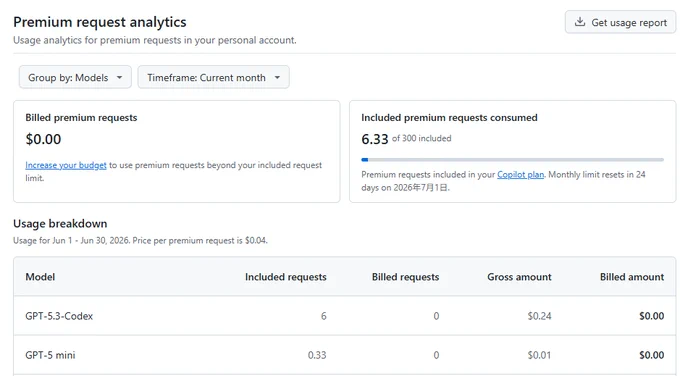Open the Timeframe: Current month dropdown

pyautogui.click(x=213, y=77)
